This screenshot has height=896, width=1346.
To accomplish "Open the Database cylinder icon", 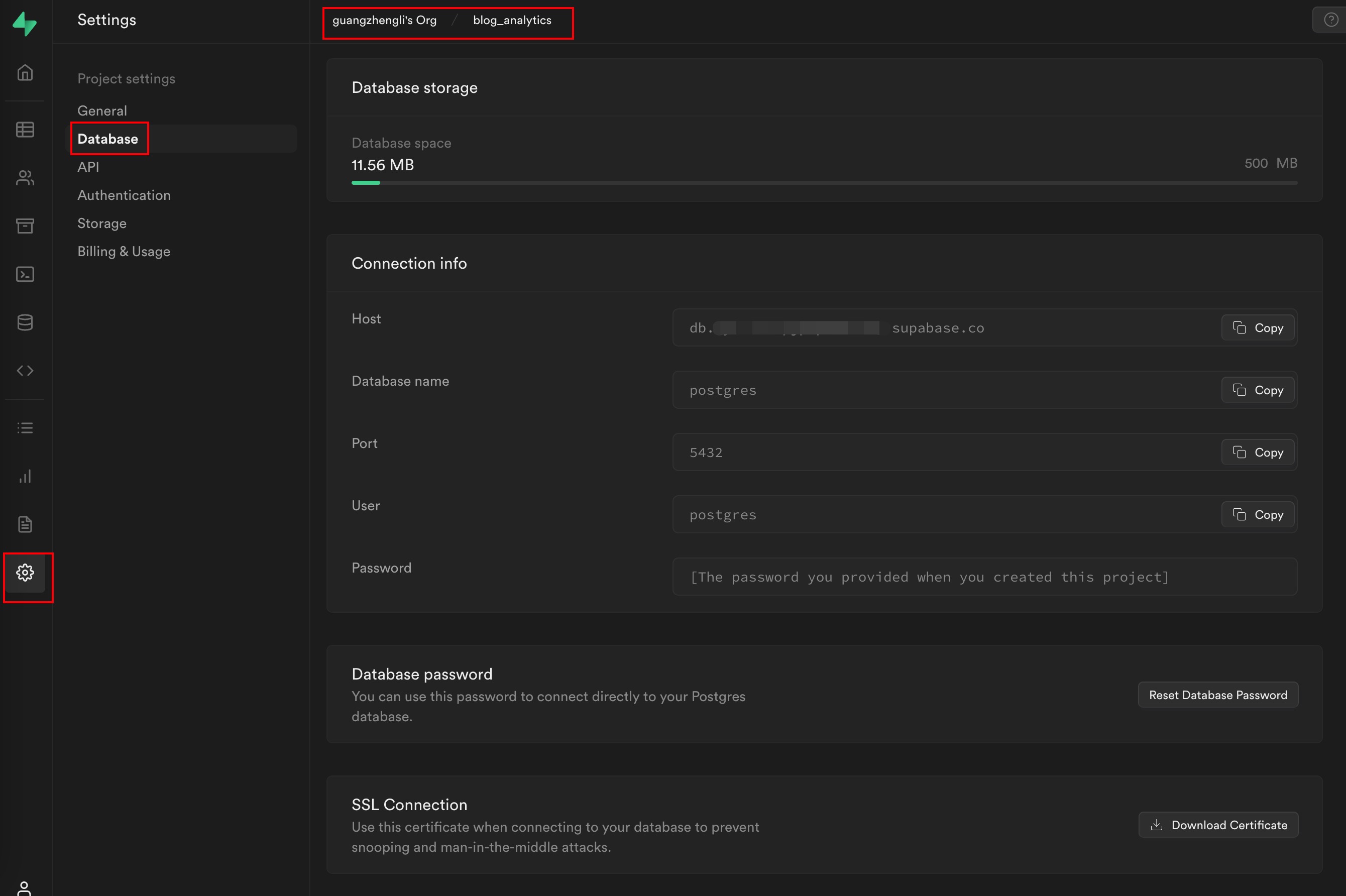I will pyautogui.click(x=25, y=322).
